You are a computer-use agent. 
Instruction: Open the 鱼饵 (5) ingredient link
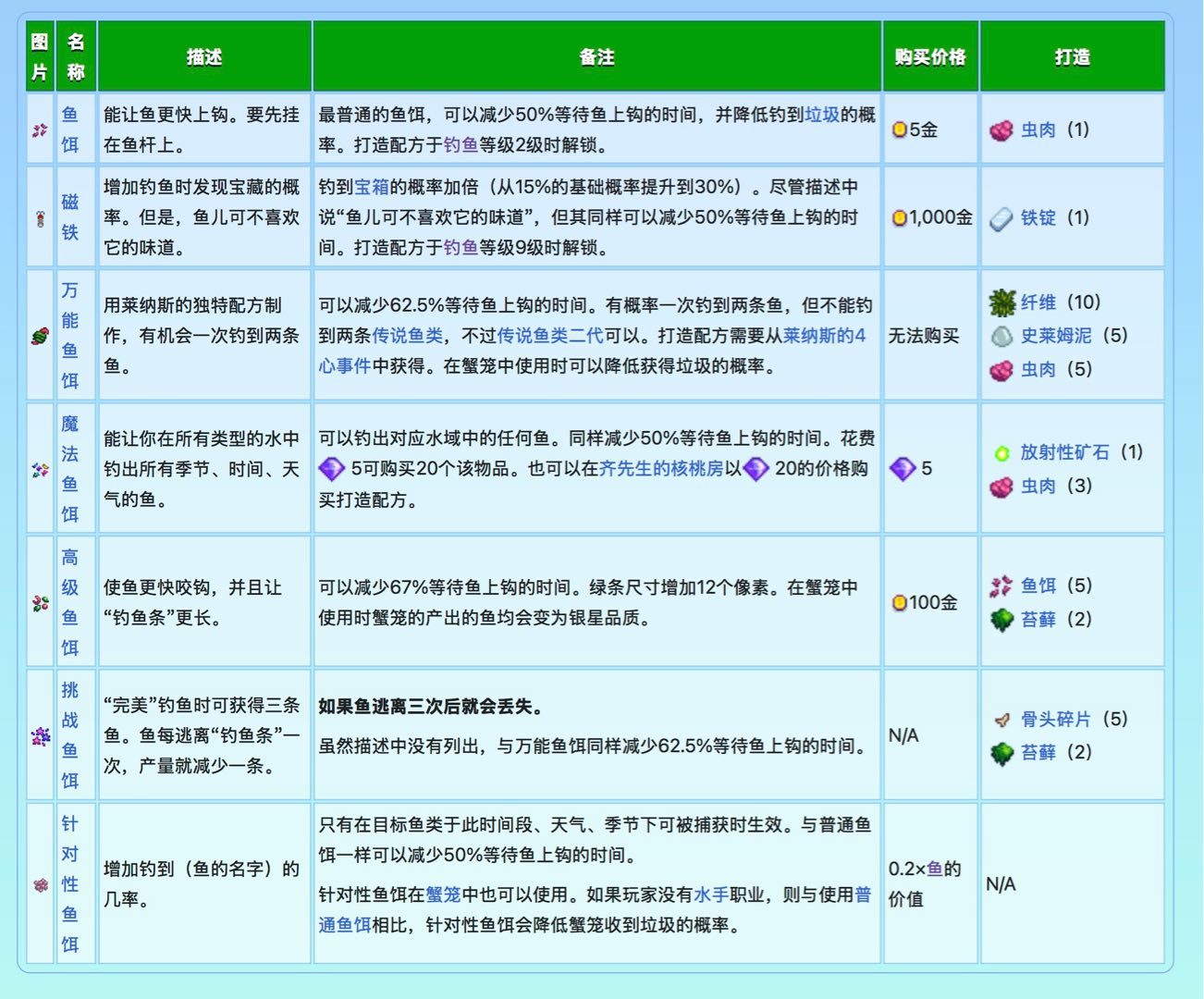[x=1038, y=586]
